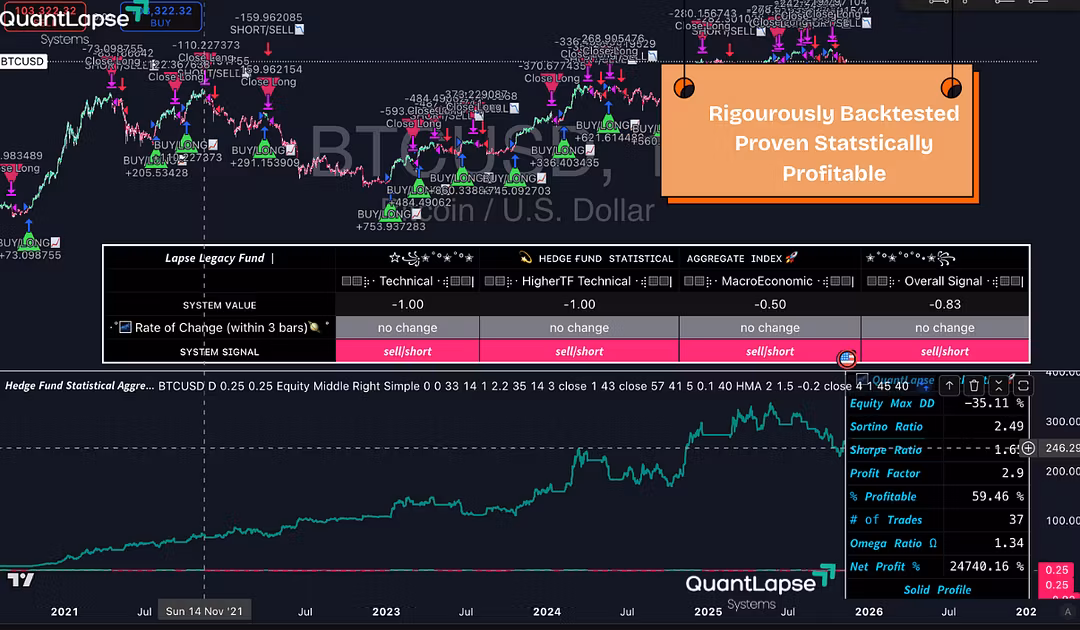
Task: Click the Sun 14 Nov '21 date label
Action: point(205,611)
